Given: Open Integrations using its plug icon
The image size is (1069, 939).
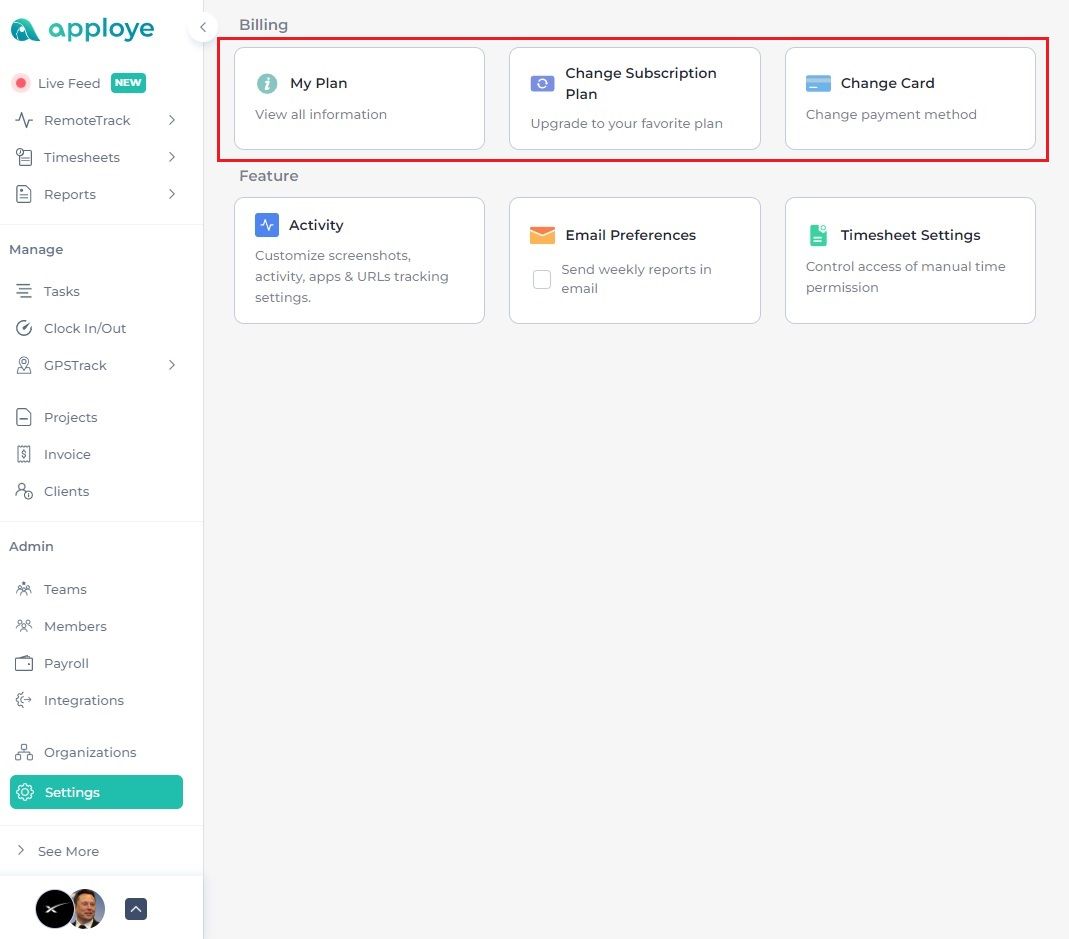Looking at the screenshot, I should (22, 700).
